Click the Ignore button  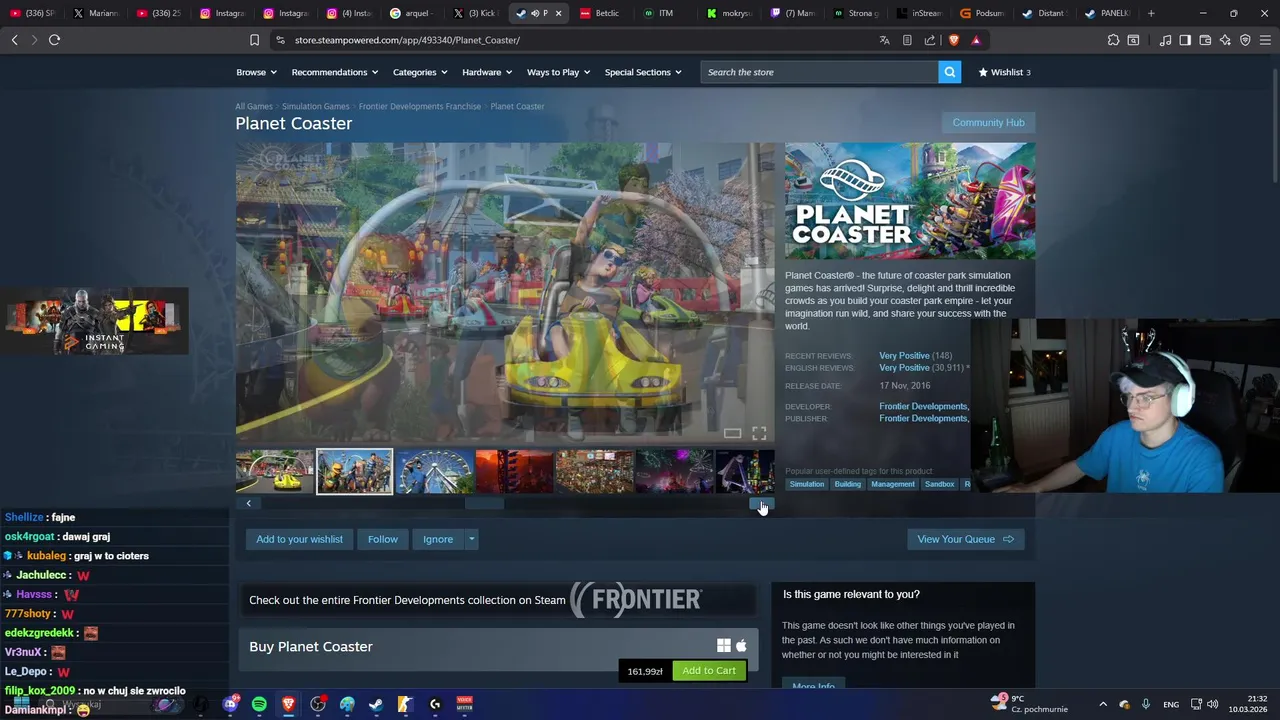(x=438, y=539)
